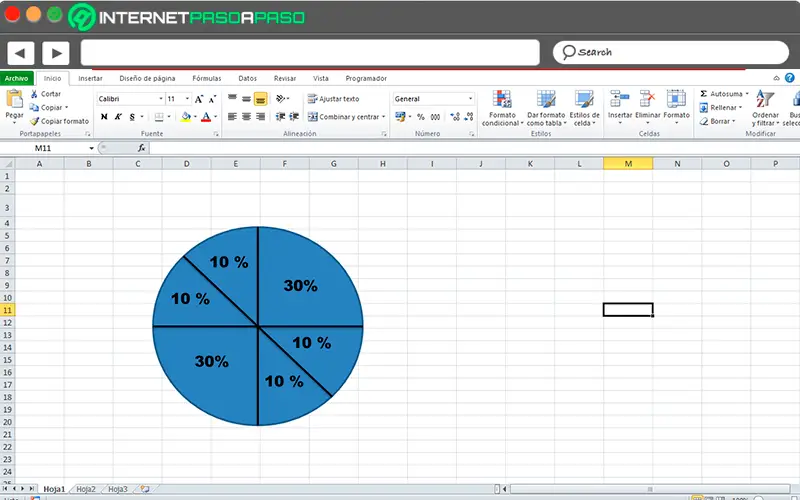This screenshot has height=500, width=800.
Task: Open Excel Help question mark
Action: [x=789, y=78]
